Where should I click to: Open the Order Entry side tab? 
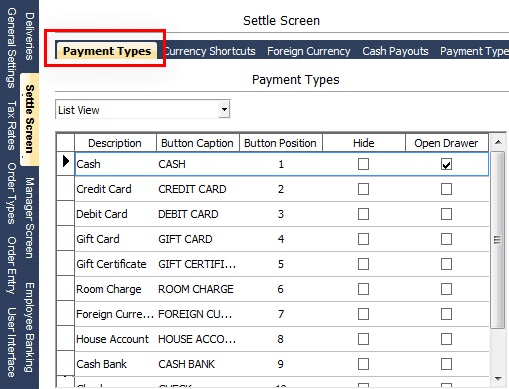11,265
